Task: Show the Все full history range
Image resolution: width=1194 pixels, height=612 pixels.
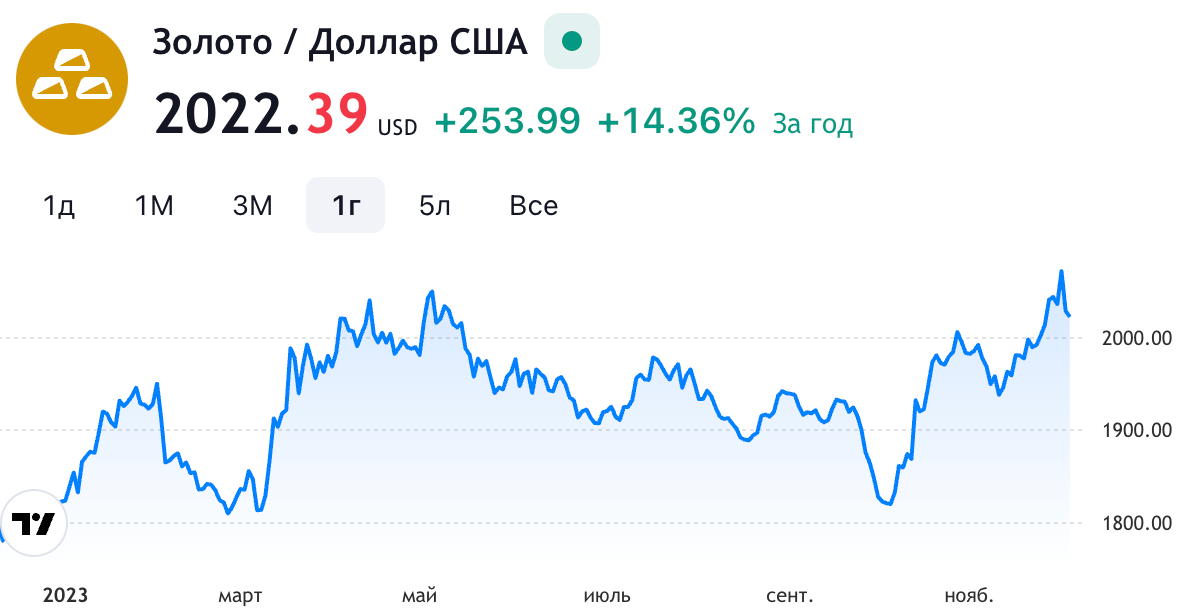Action: point(533,205)
